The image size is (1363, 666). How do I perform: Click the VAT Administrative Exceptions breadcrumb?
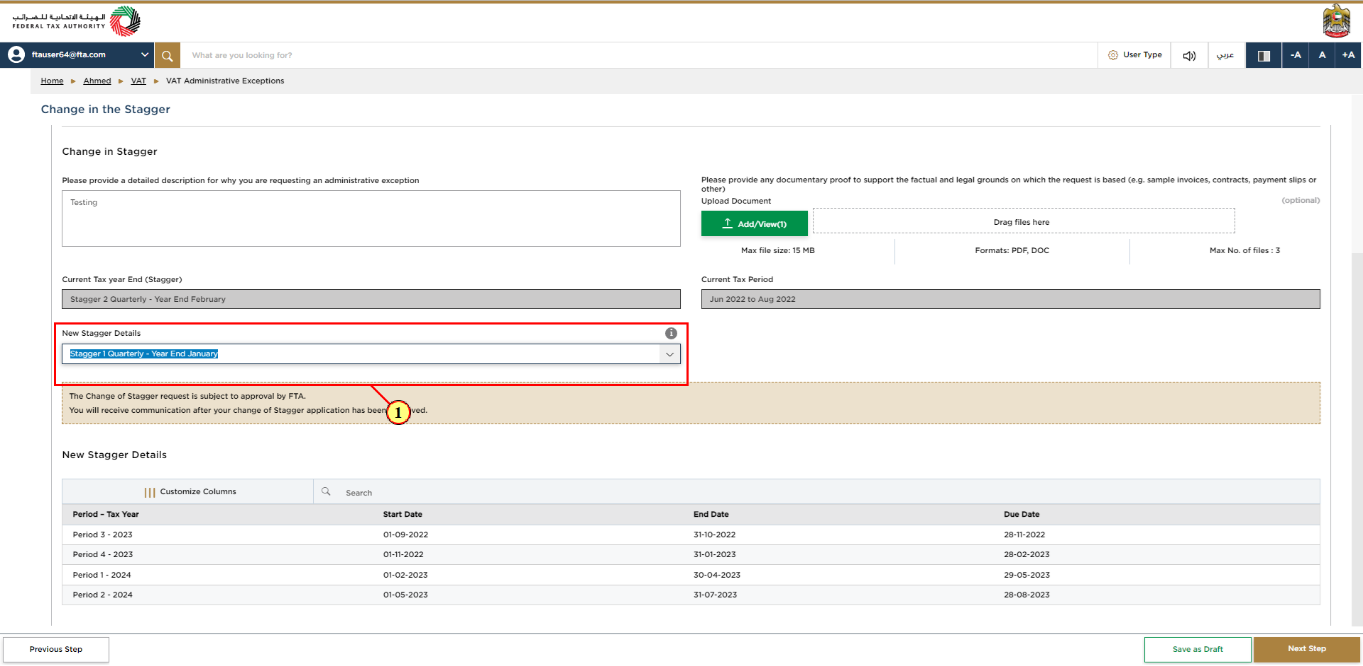point(225,81)
